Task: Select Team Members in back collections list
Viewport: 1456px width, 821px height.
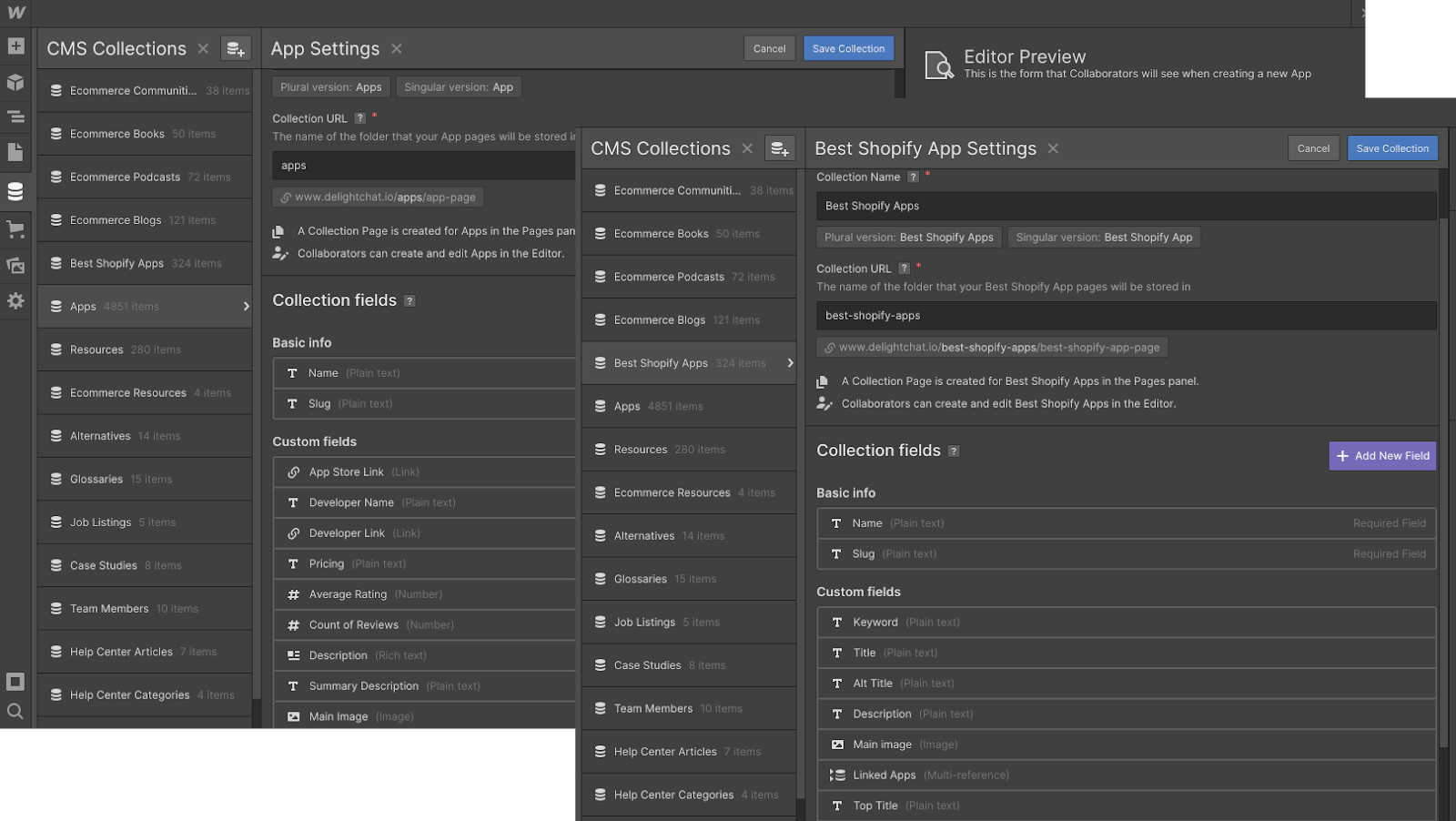Action: pyautogui.click(x=145, y=609)
